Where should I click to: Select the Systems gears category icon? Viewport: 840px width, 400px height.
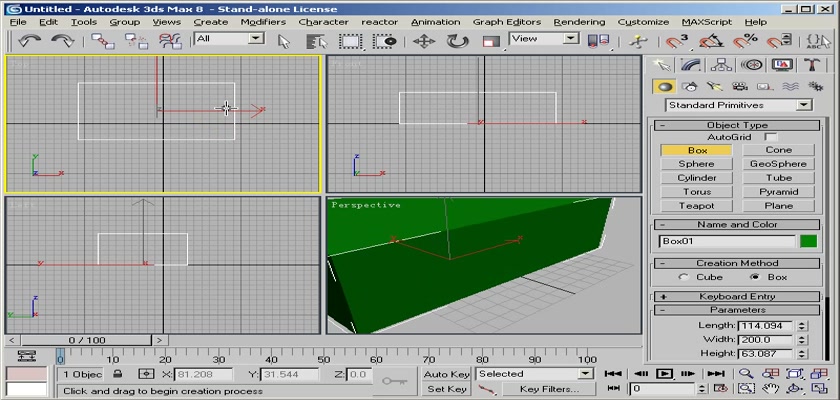point(815,87)
